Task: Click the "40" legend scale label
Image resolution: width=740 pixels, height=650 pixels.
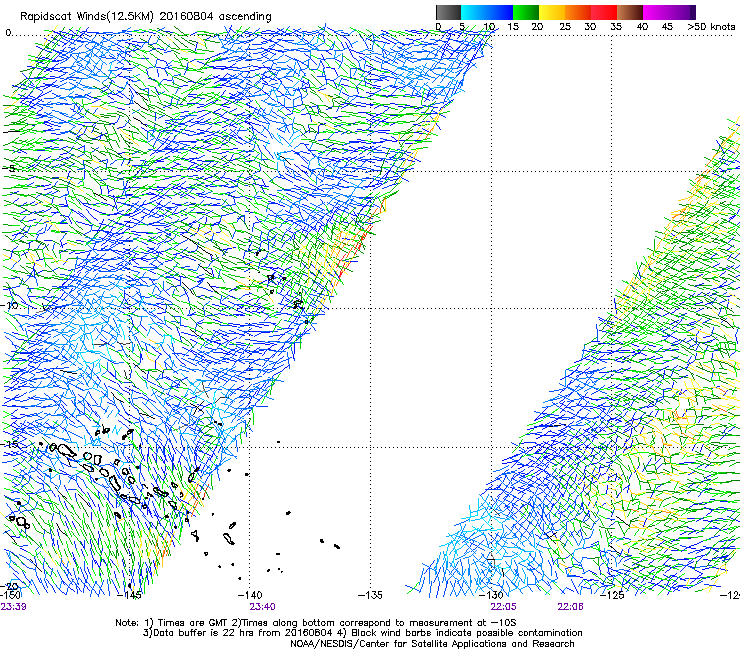Action: coord(642,27)
